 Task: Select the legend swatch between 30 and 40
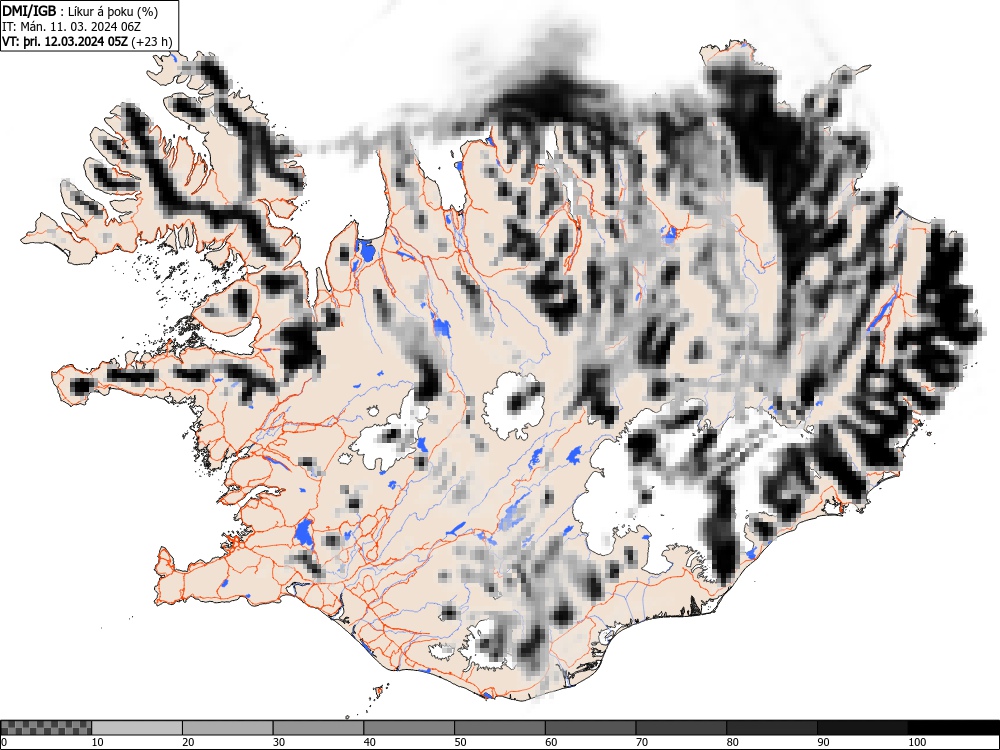click(318, 728)
